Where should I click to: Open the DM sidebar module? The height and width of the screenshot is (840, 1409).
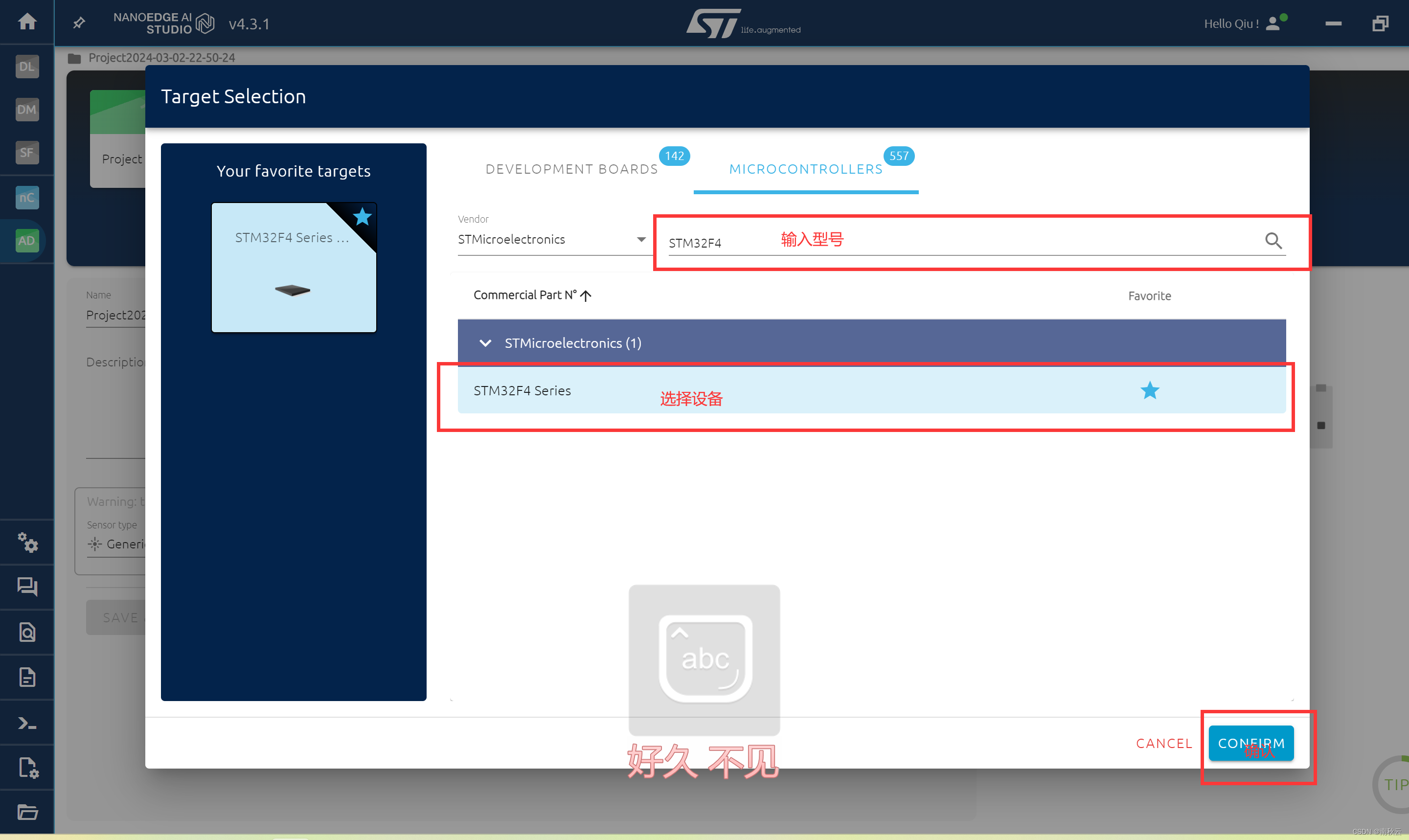(26, 109)
